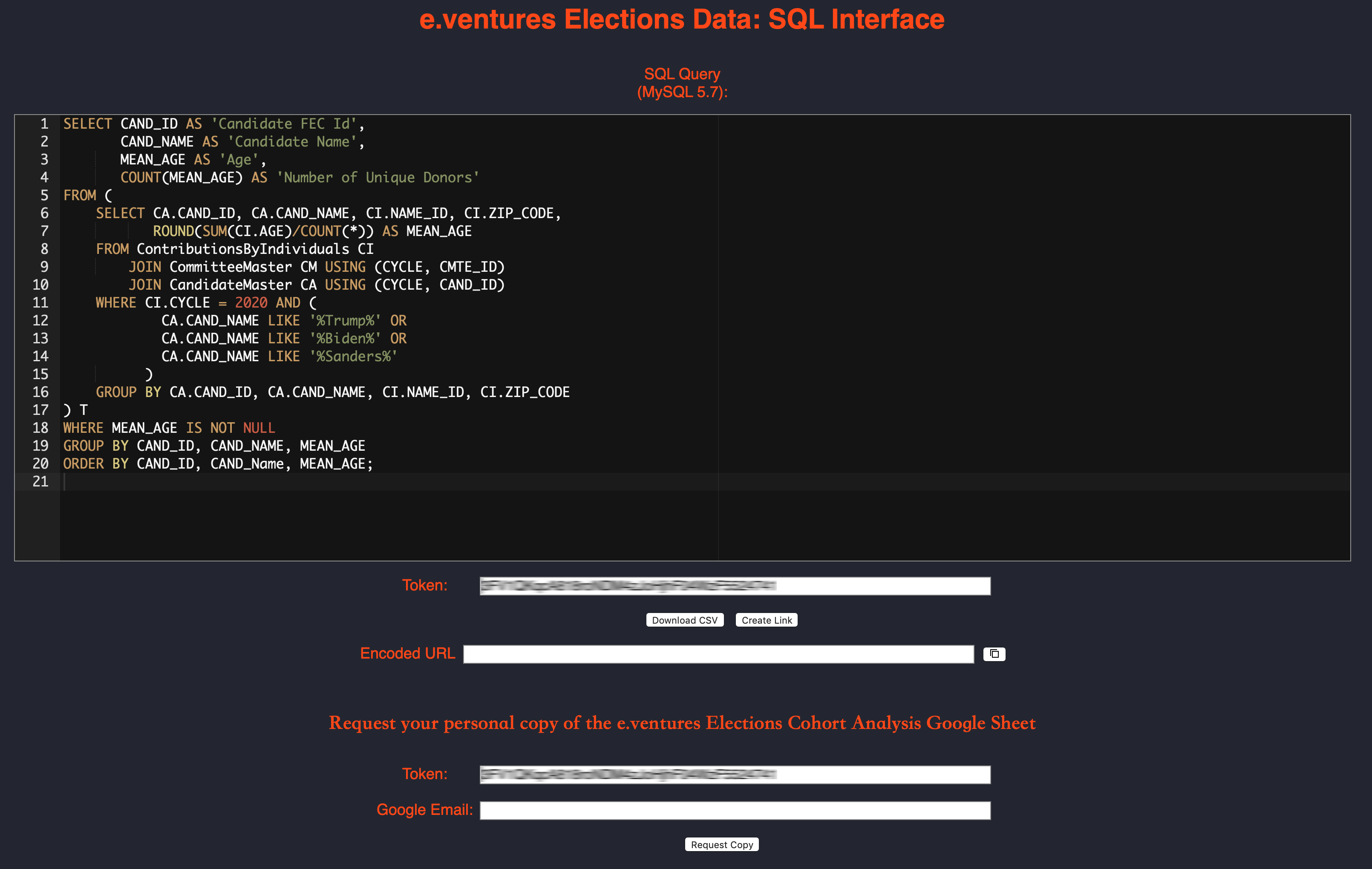
Task: Click the Request Copy button
Action: [x=721, y=845]
